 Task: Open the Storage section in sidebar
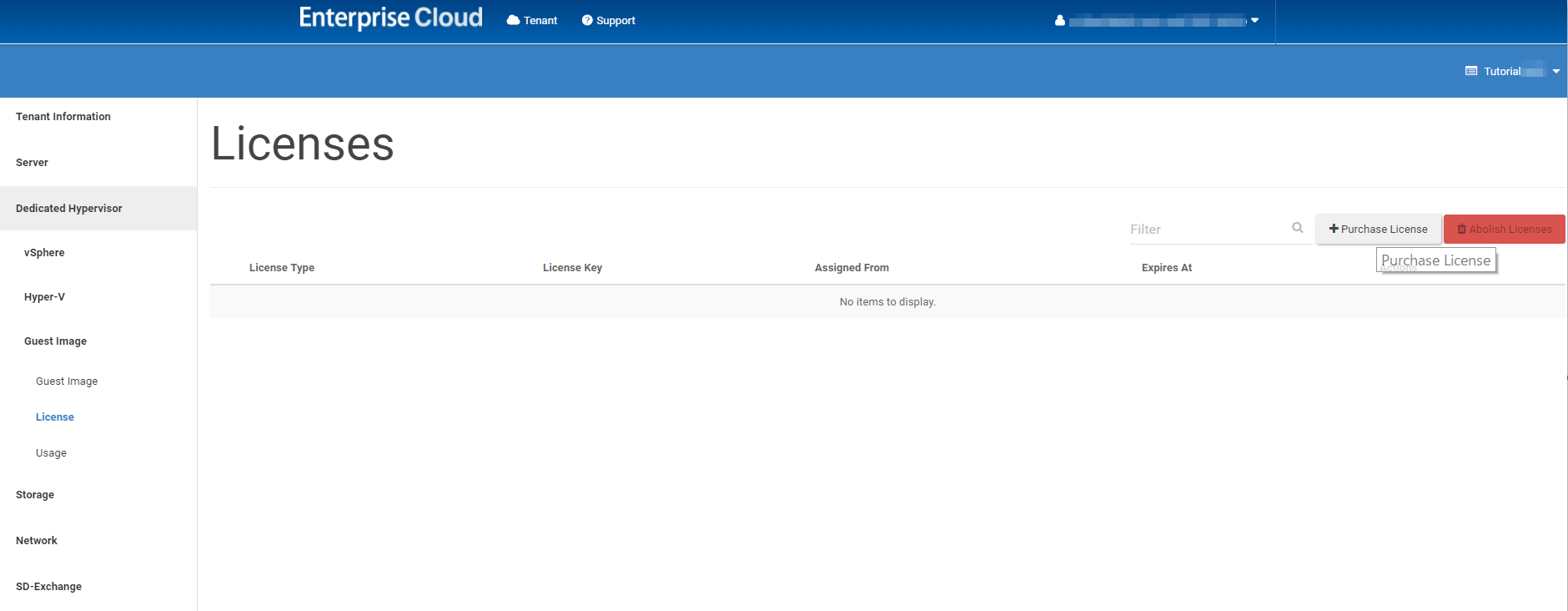point(35,495)
